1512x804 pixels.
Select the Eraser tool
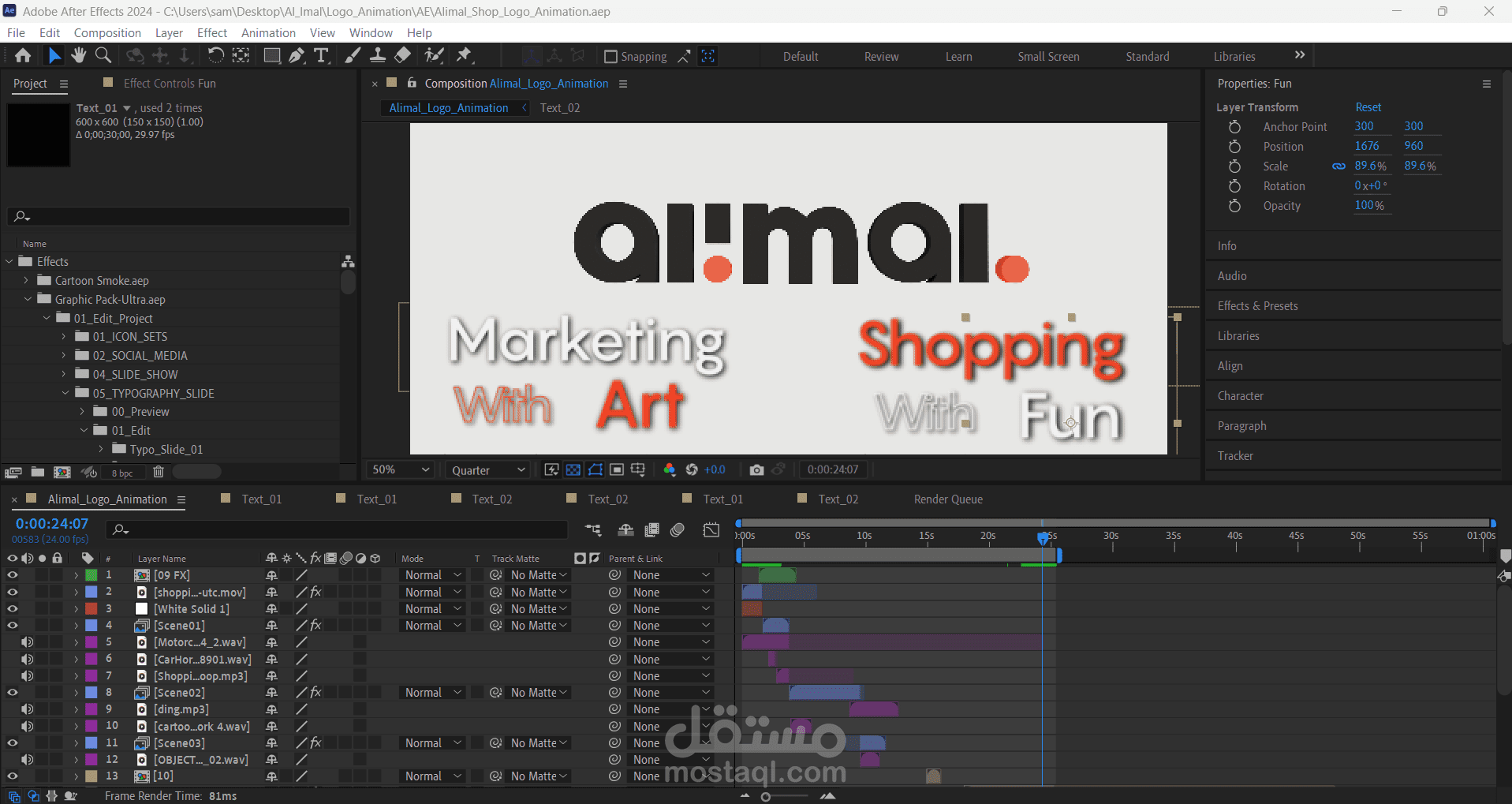(x=403, y=55)
